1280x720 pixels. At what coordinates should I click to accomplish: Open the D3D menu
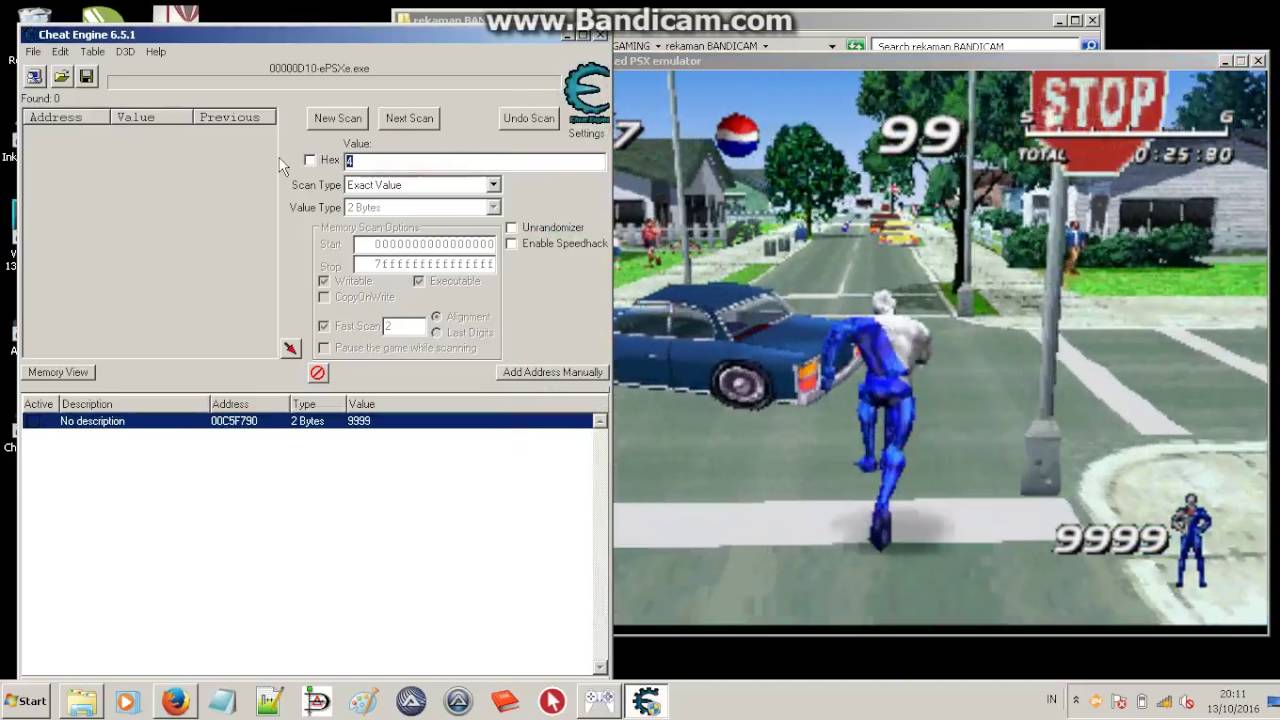(x=125, y=51)
